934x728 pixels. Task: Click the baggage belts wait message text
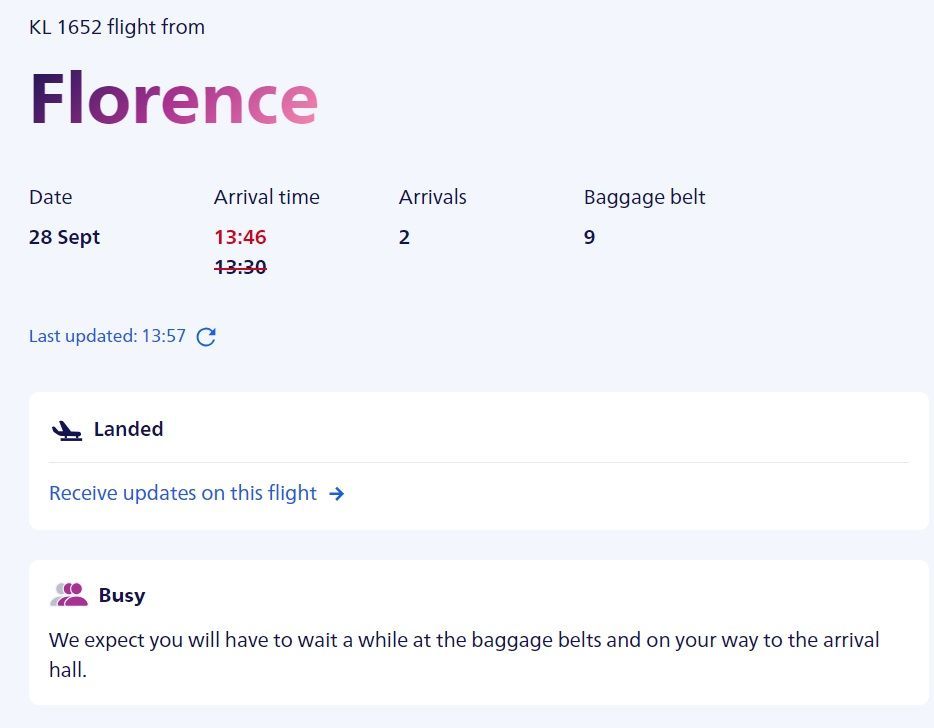(464, 655)
